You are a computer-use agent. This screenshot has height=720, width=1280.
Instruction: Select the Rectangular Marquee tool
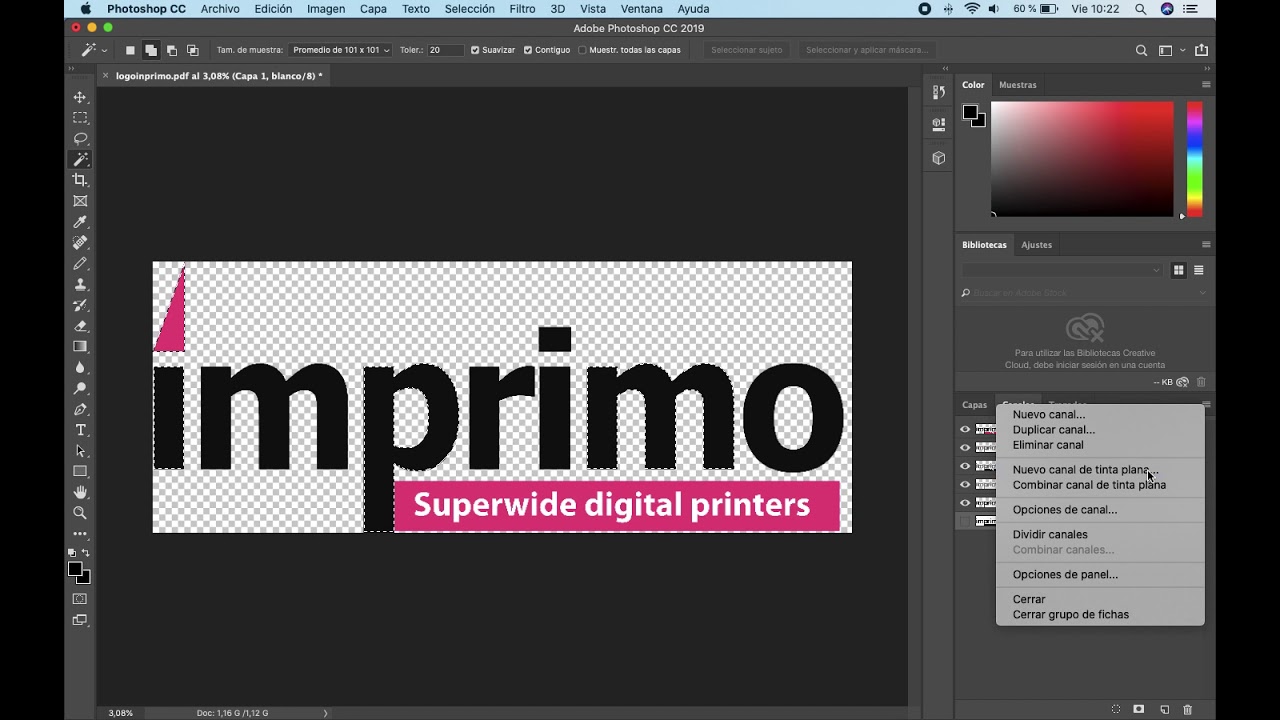(80, 118)
